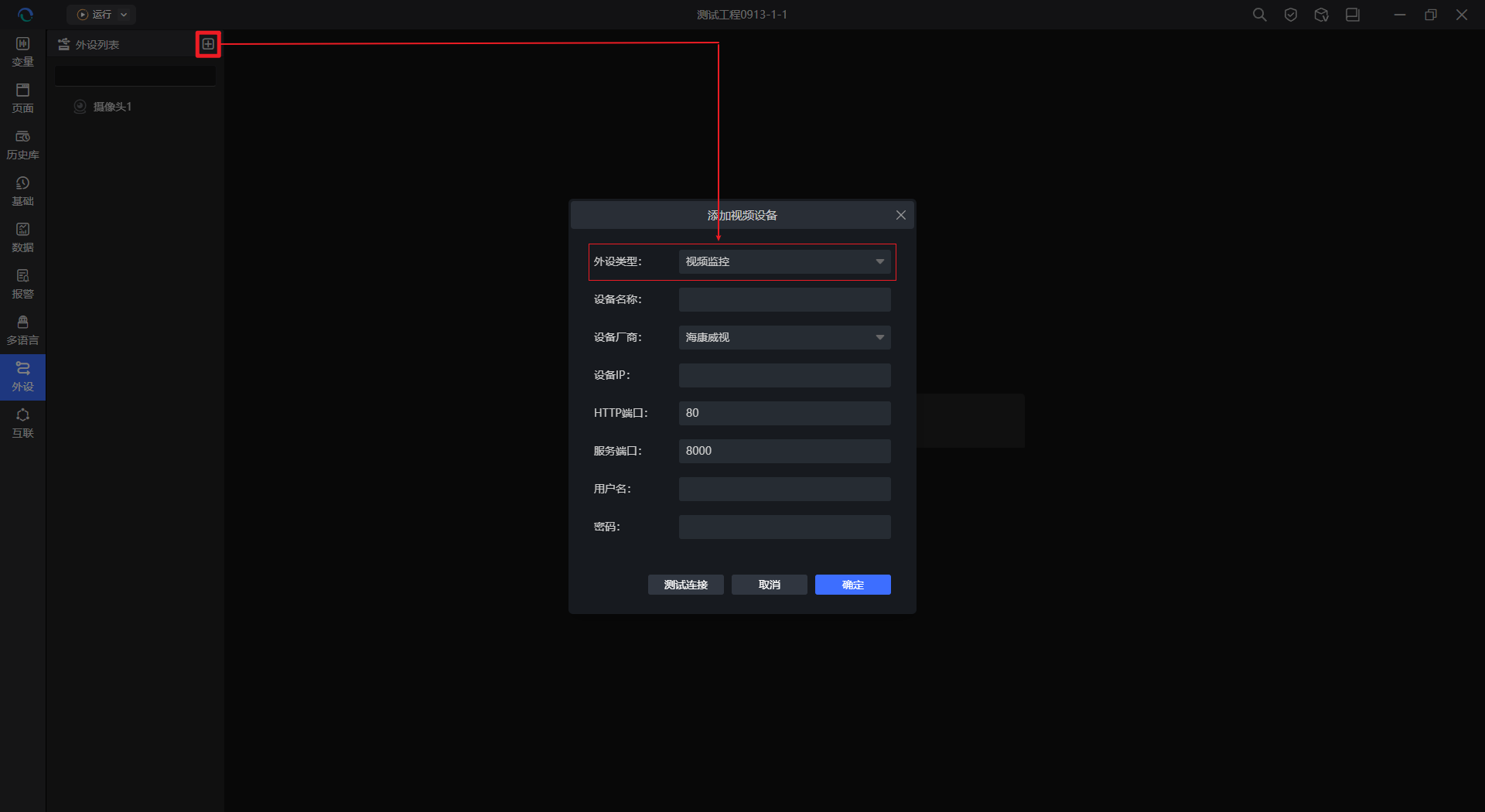Click the add peripheral plus icon

(208, 44)
